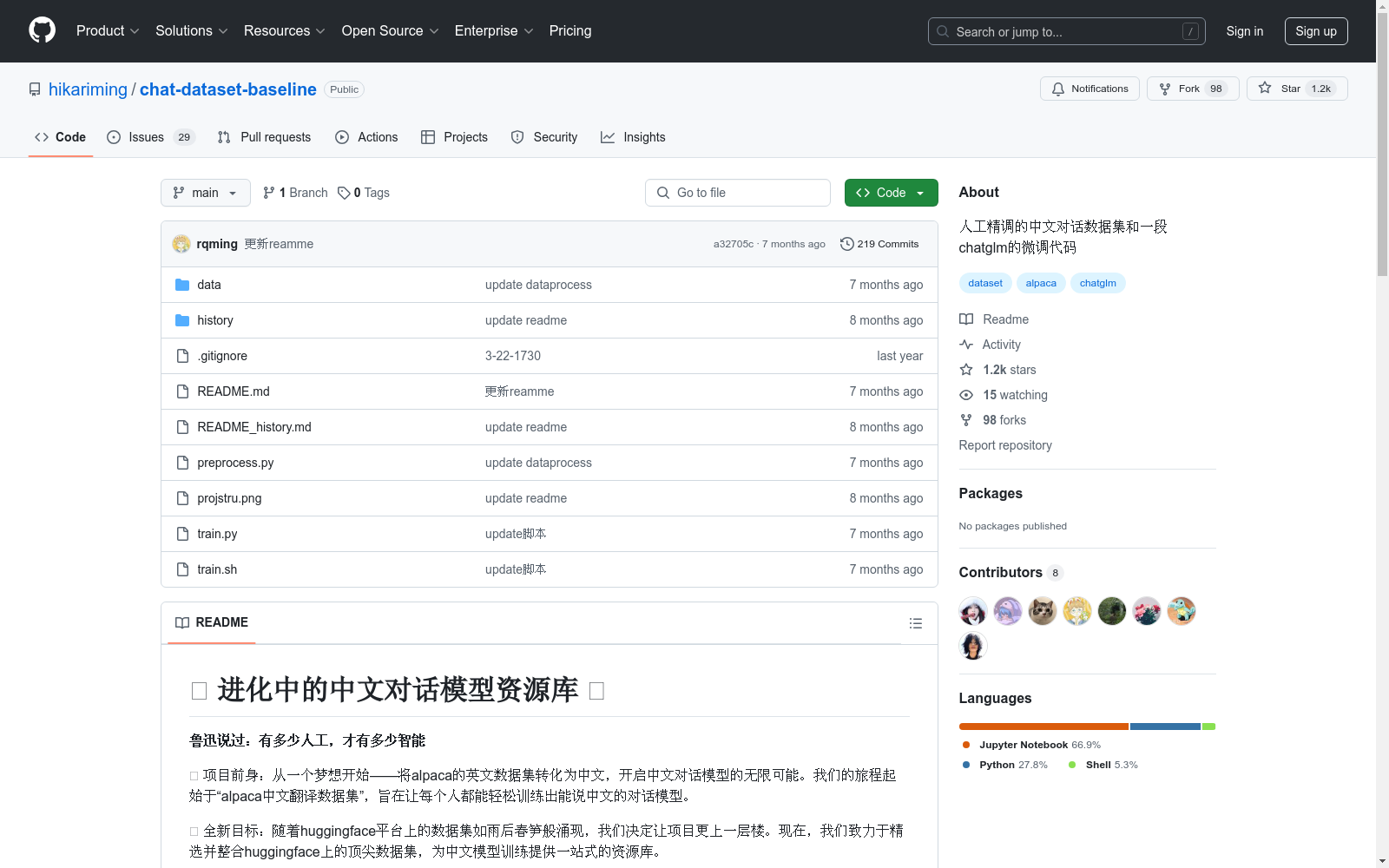Click the Python language bar segment
The height and width of the screenshot is (868, 1389).
1165,727
